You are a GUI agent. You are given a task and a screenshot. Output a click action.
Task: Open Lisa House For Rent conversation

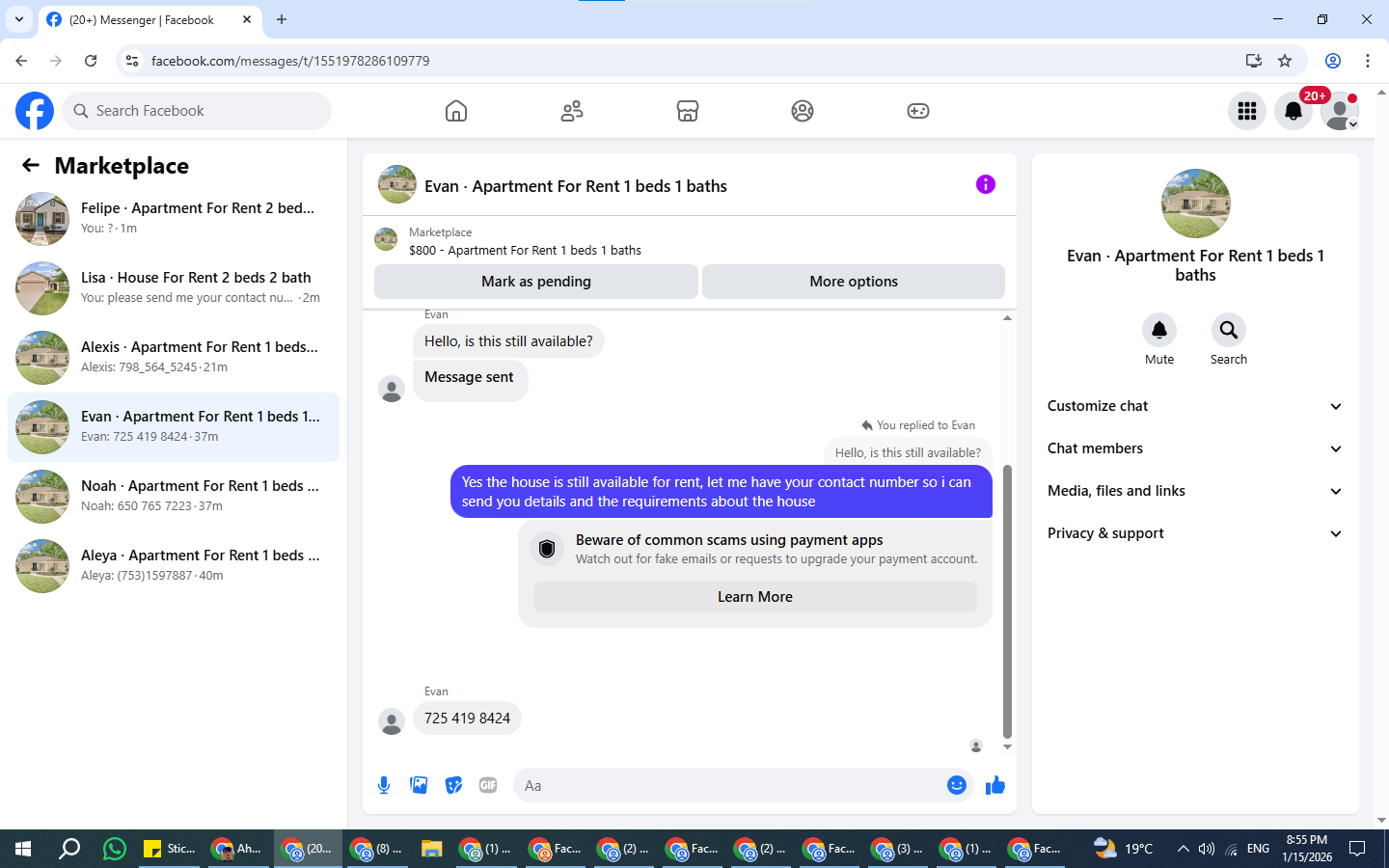point(174,288)
